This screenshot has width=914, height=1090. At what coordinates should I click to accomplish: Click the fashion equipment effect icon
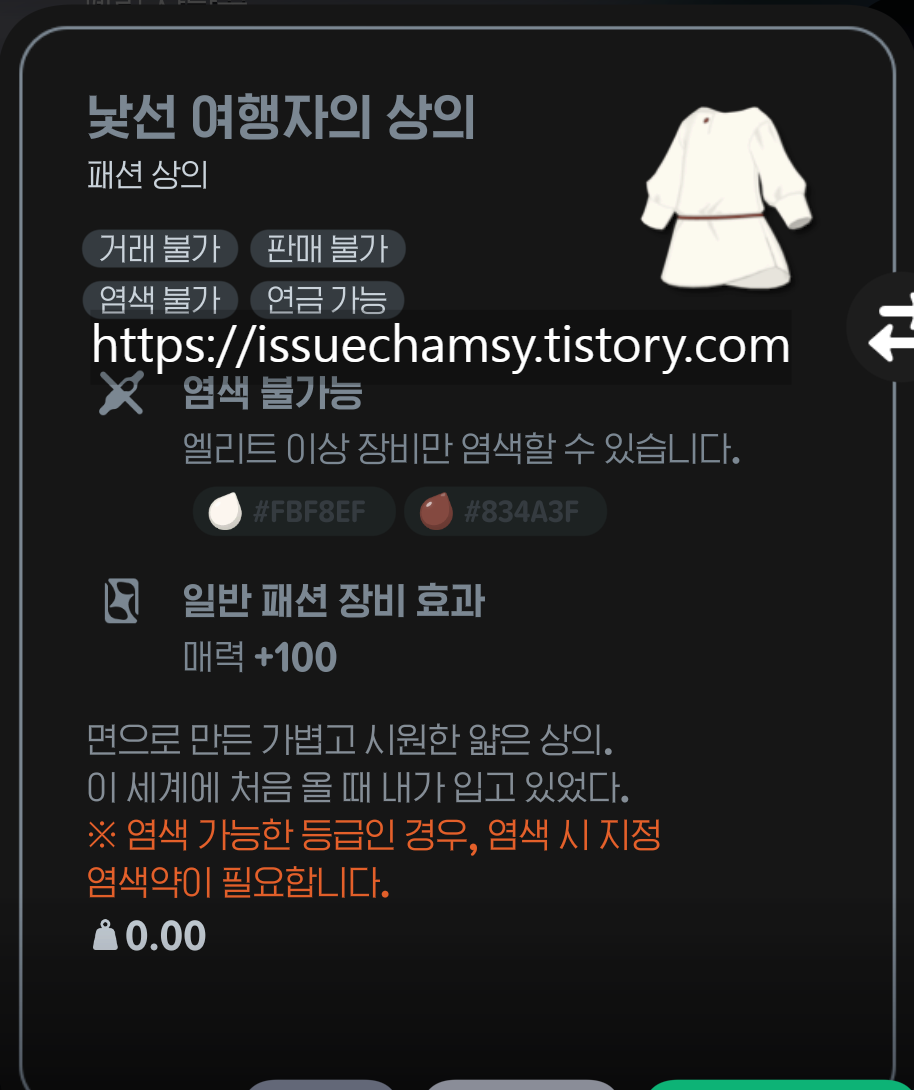pyautogui.click(x=122, y=601)
